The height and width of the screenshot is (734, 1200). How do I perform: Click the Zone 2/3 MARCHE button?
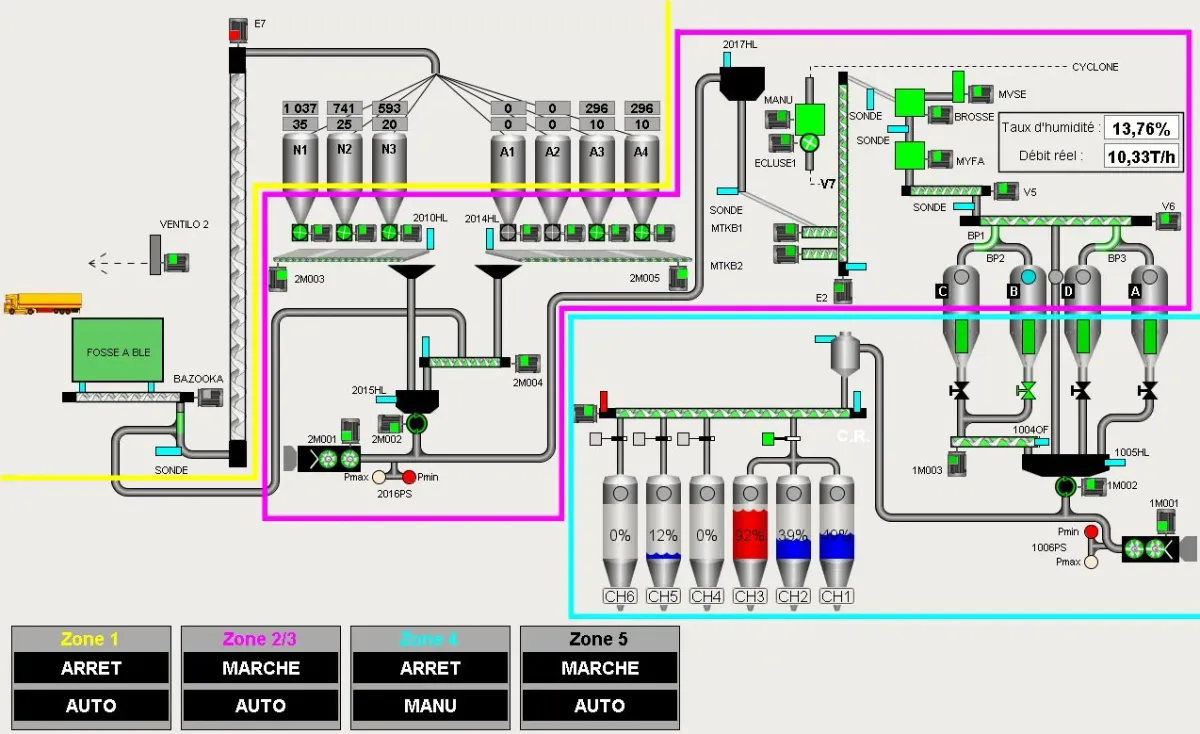pyautogui.click(x=260, y=668)
